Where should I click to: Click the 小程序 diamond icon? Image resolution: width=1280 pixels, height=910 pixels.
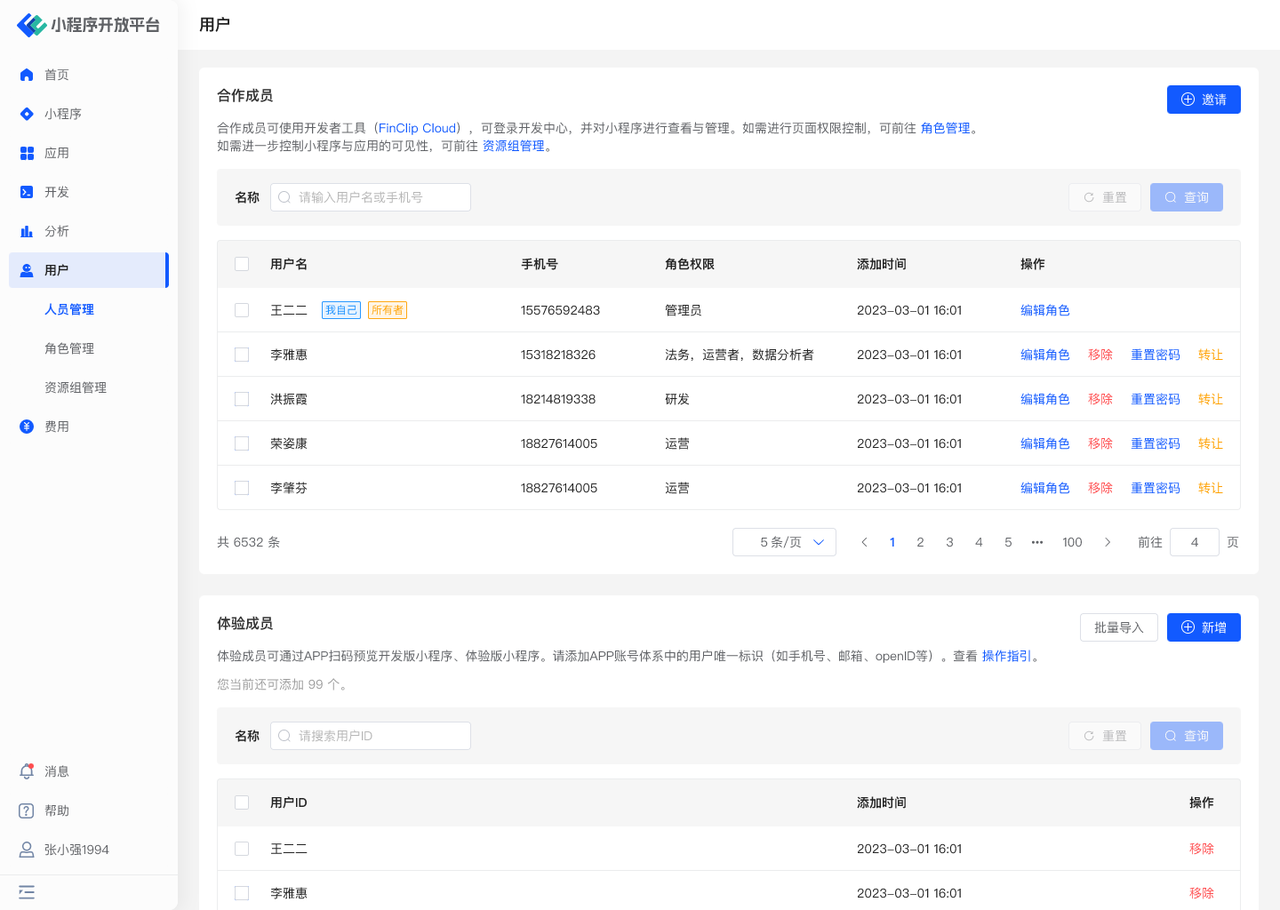coord(27,114)
